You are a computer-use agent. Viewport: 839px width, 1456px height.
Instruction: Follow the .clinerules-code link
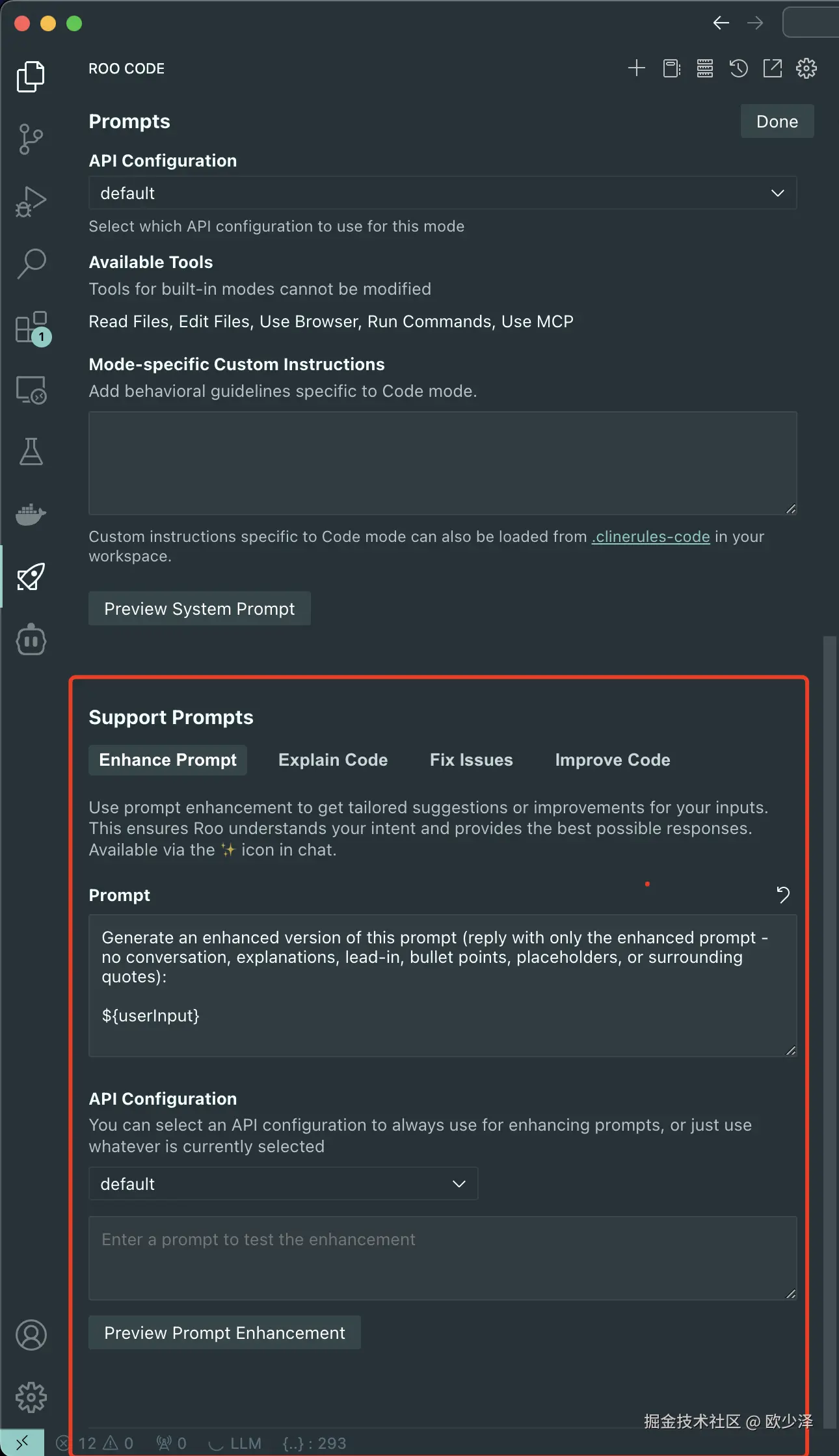pos(650,537)
